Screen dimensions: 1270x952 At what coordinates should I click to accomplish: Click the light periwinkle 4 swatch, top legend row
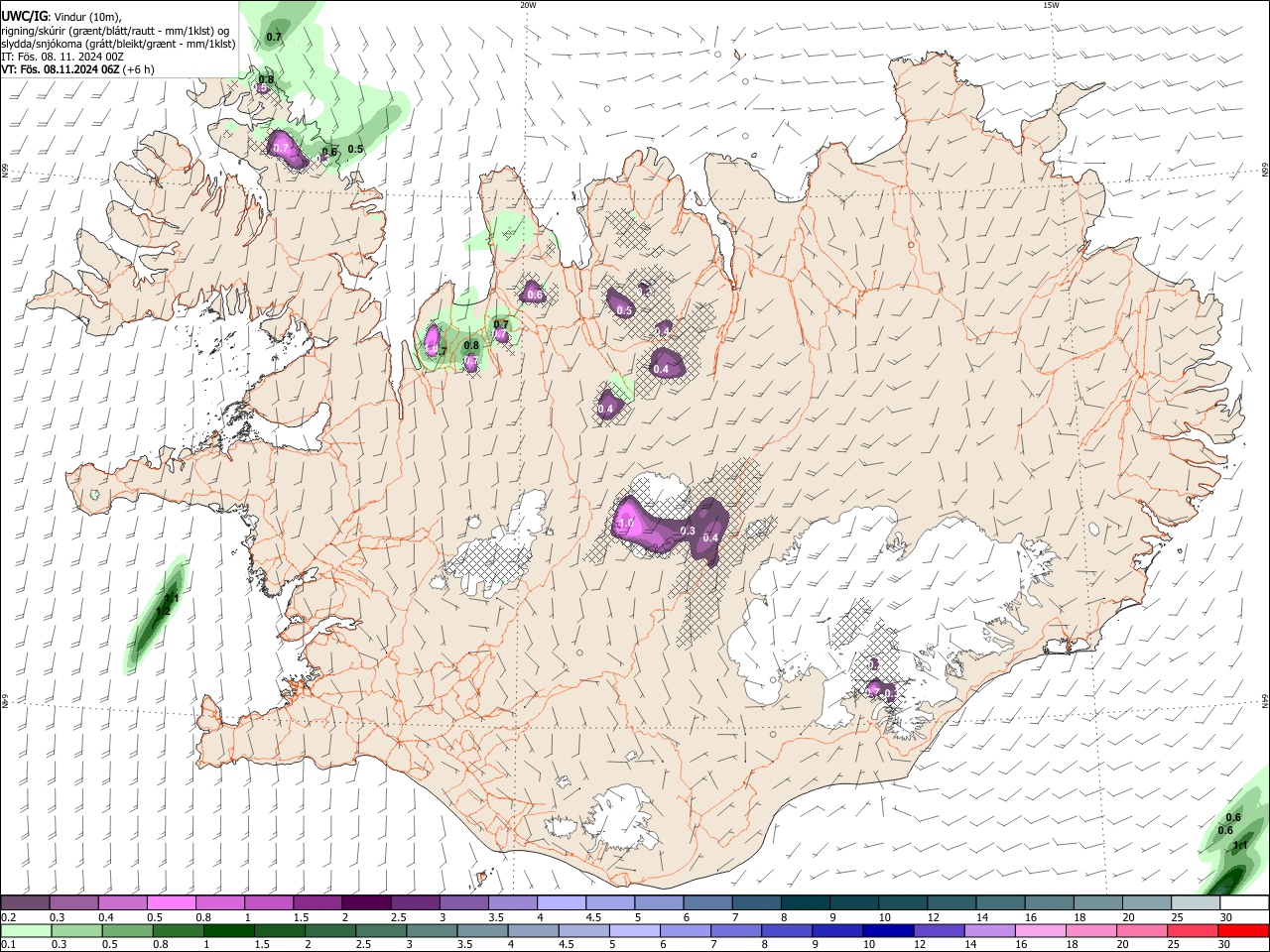[561, 903]
